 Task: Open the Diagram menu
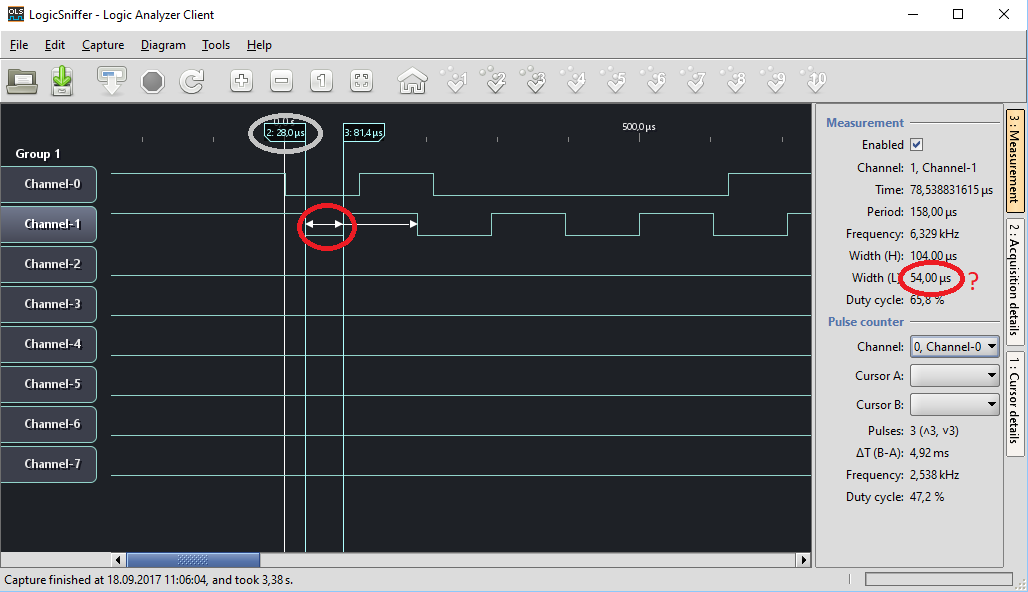click(x=163, y=45)
